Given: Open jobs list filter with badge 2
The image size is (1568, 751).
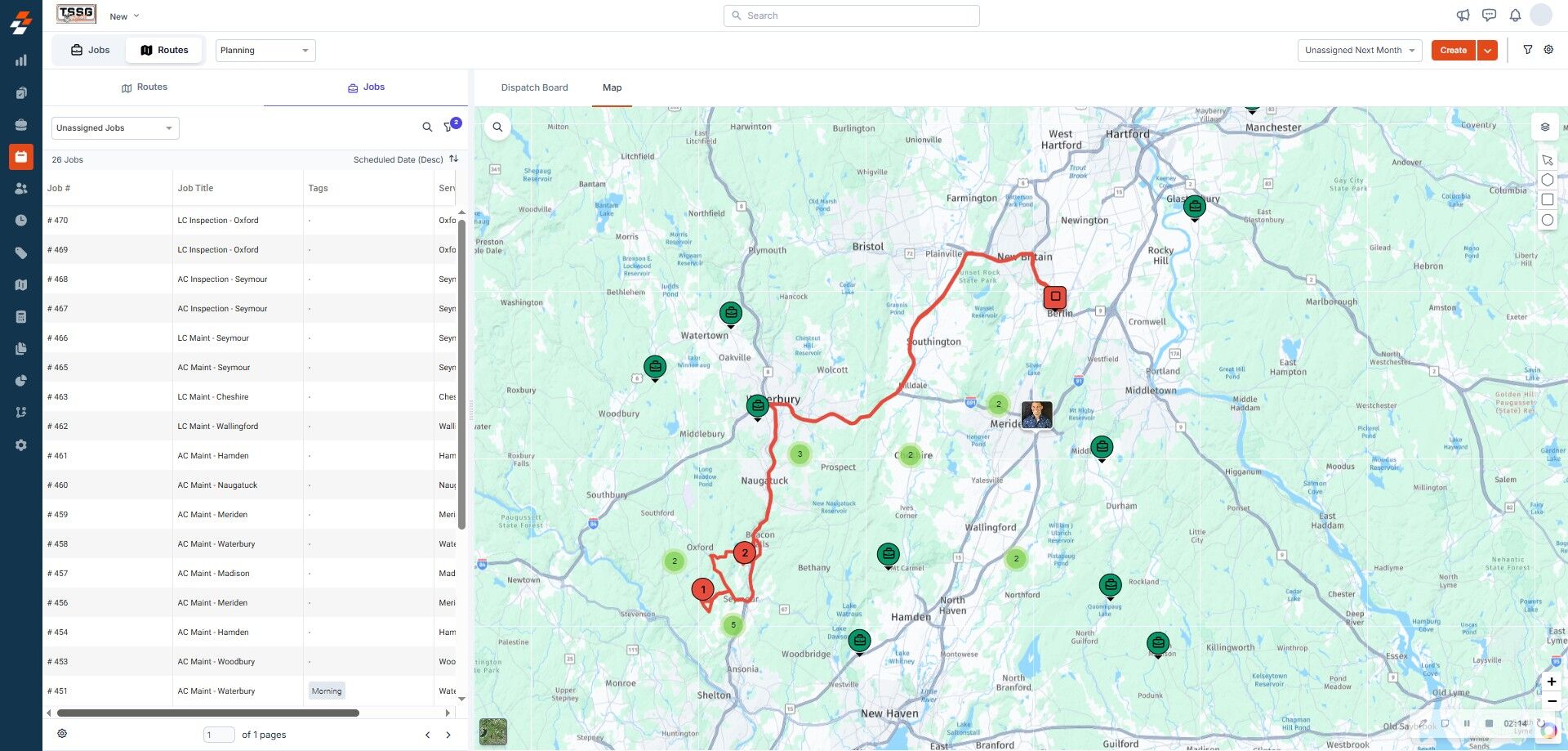Looking at the screenshot, I should (x=450, y=127).
